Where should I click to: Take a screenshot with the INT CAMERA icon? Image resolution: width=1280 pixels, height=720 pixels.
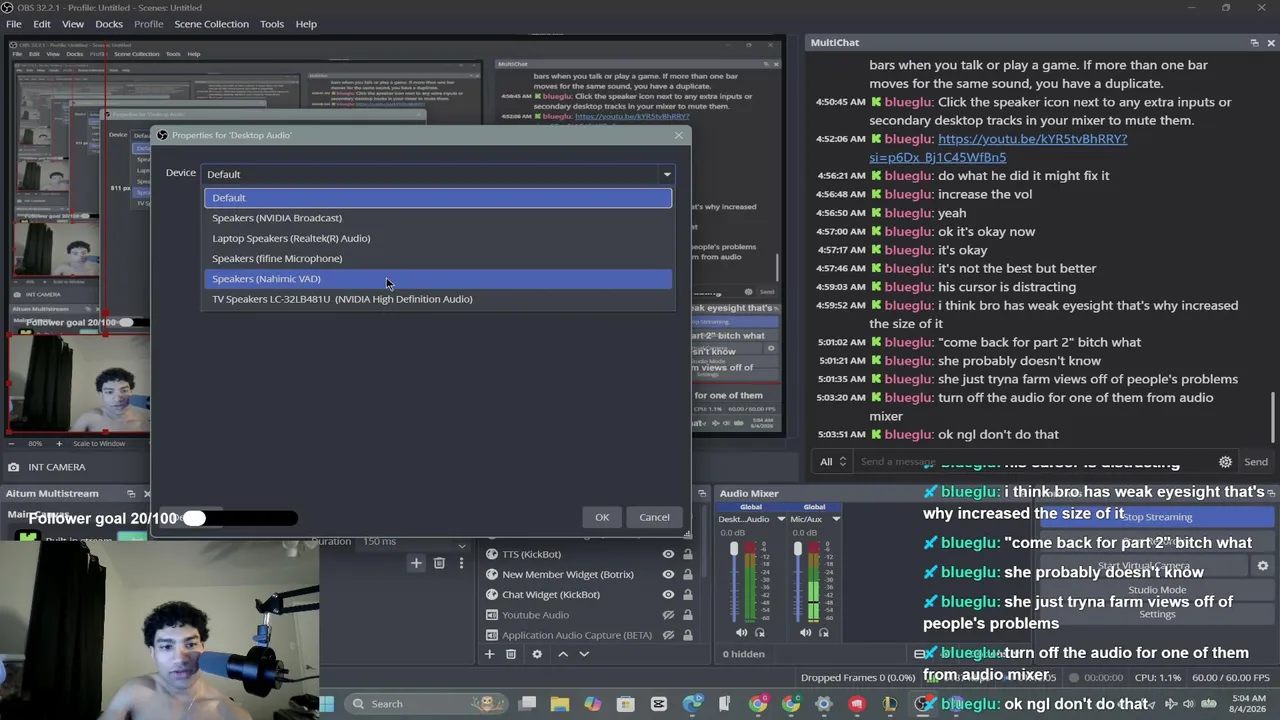[13, 467]
